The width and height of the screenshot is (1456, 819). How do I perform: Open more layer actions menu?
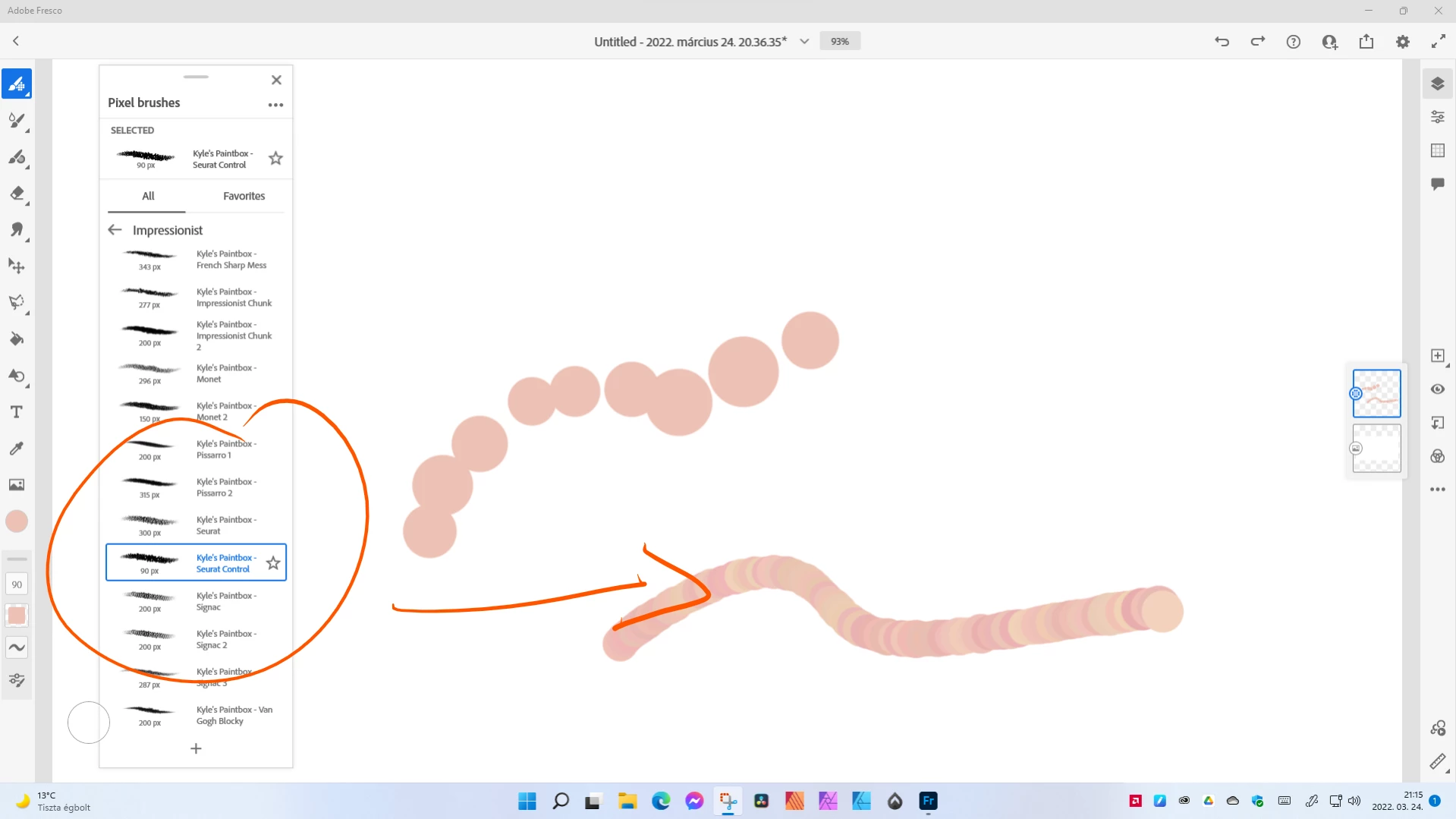click(x=1438, y=490)
